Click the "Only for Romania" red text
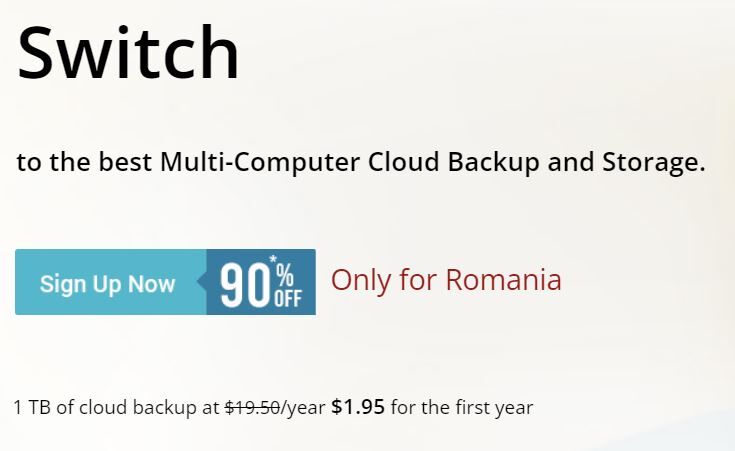The height and width of the screenshot is (451, 735). point(446,280)
